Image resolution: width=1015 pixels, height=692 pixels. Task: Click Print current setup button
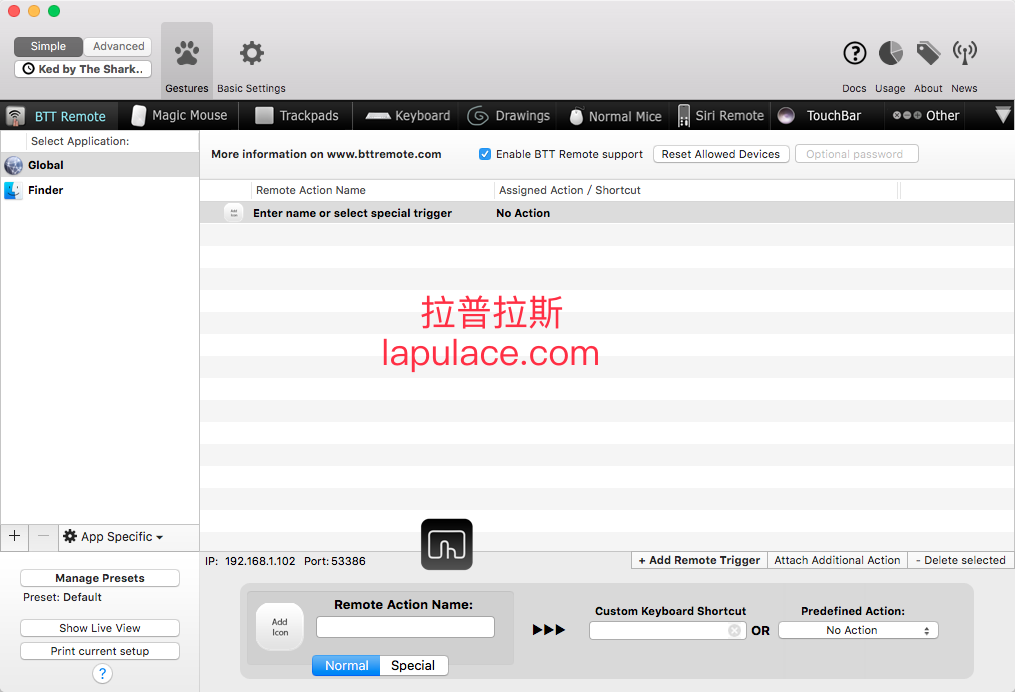point(100,651)
